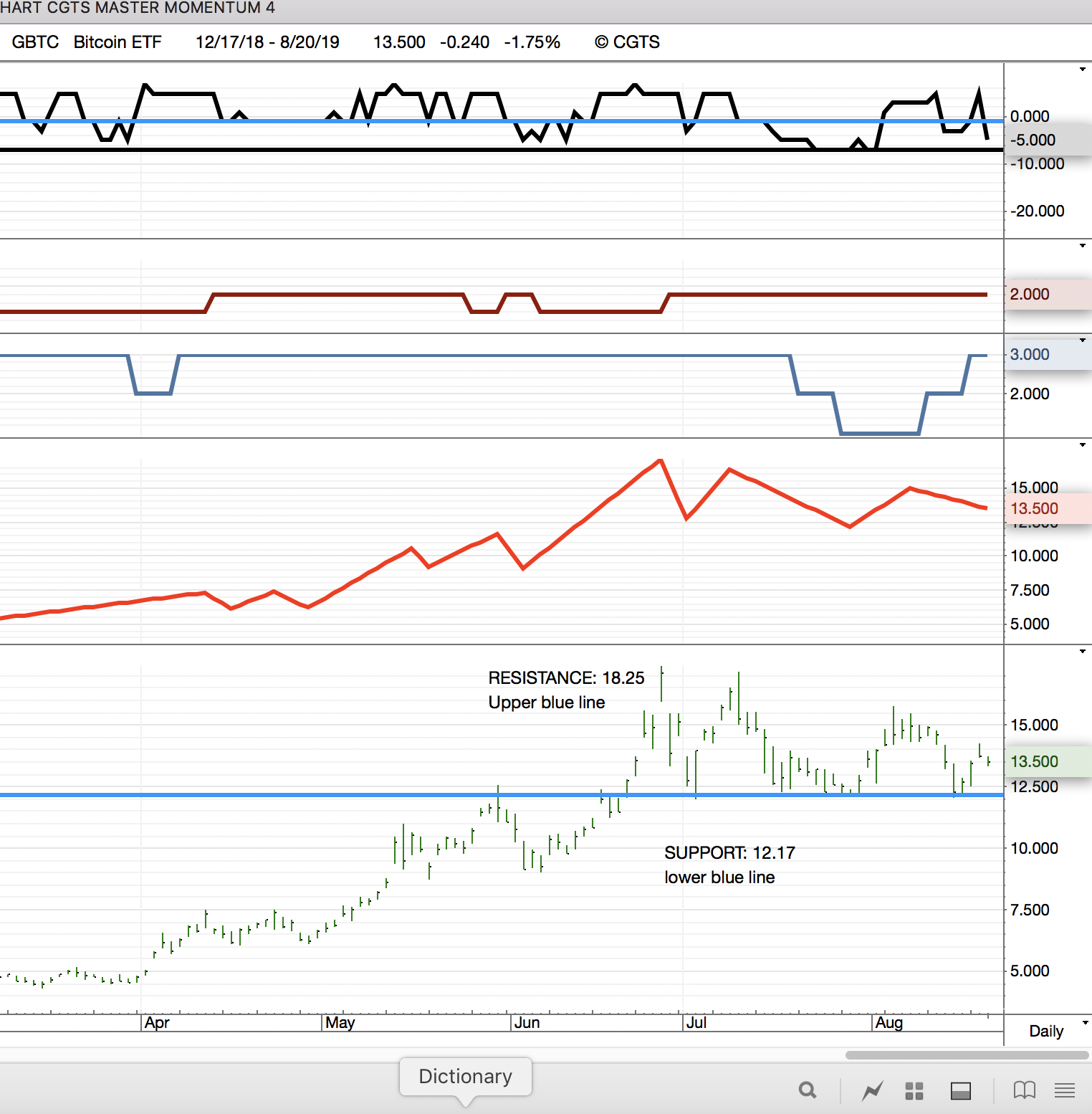Expand the top momentum pane menu arrow
Viewport: 1092px width, 1114px height.
pos(1082,70)
